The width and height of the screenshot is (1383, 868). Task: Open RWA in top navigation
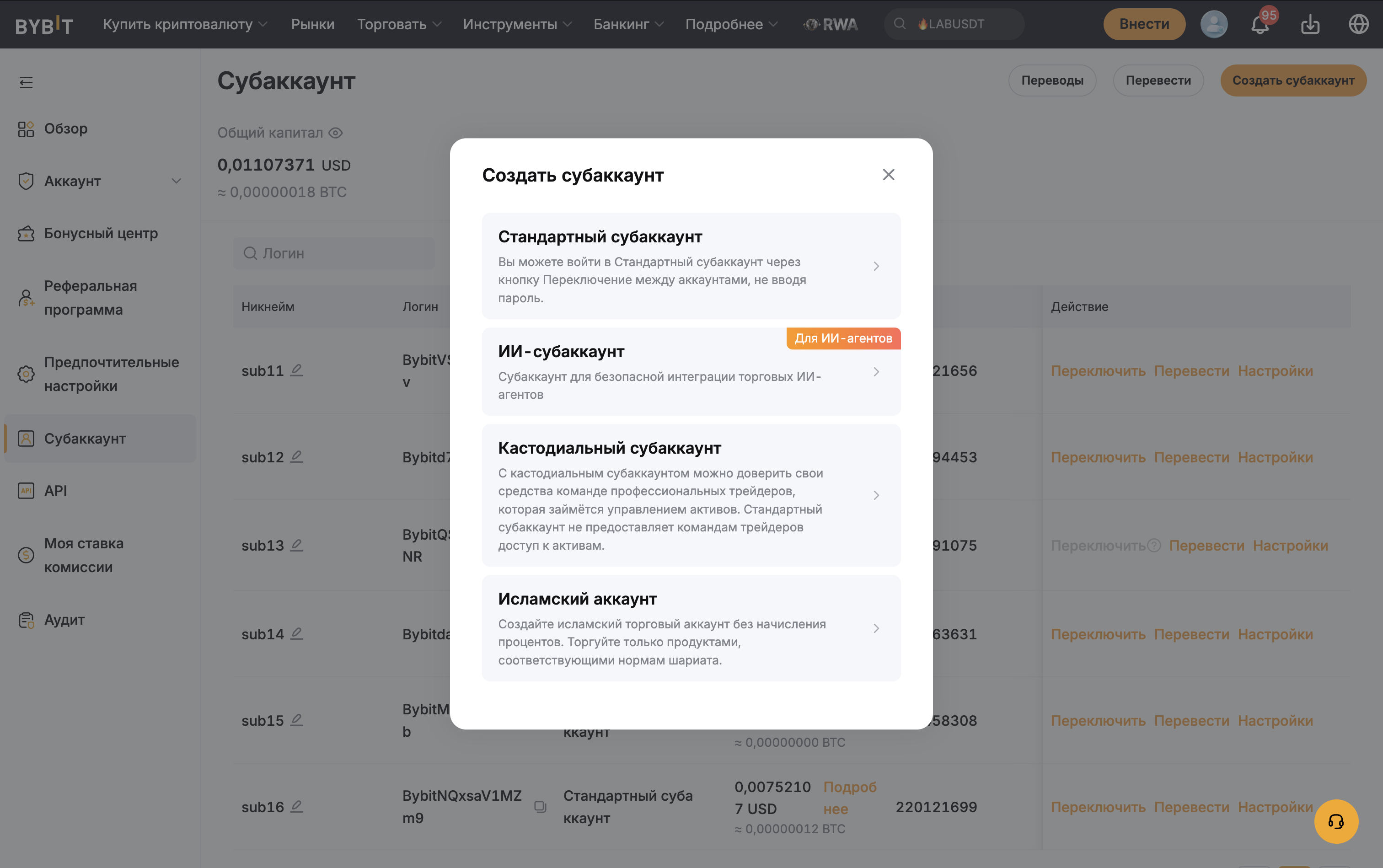tap(831, 24)
